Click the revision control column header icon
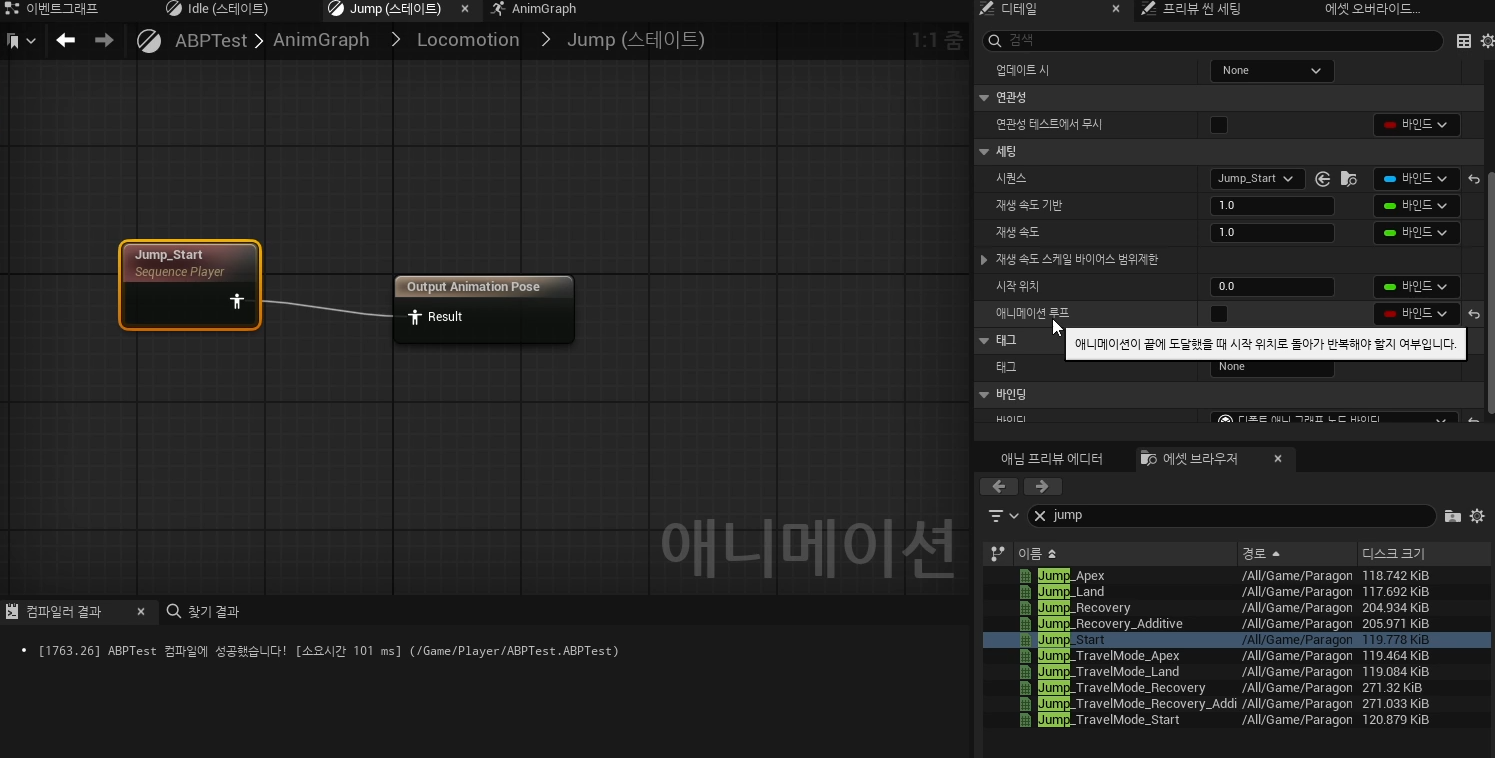This screenshot has width=1495, height=758. [997, 554]
